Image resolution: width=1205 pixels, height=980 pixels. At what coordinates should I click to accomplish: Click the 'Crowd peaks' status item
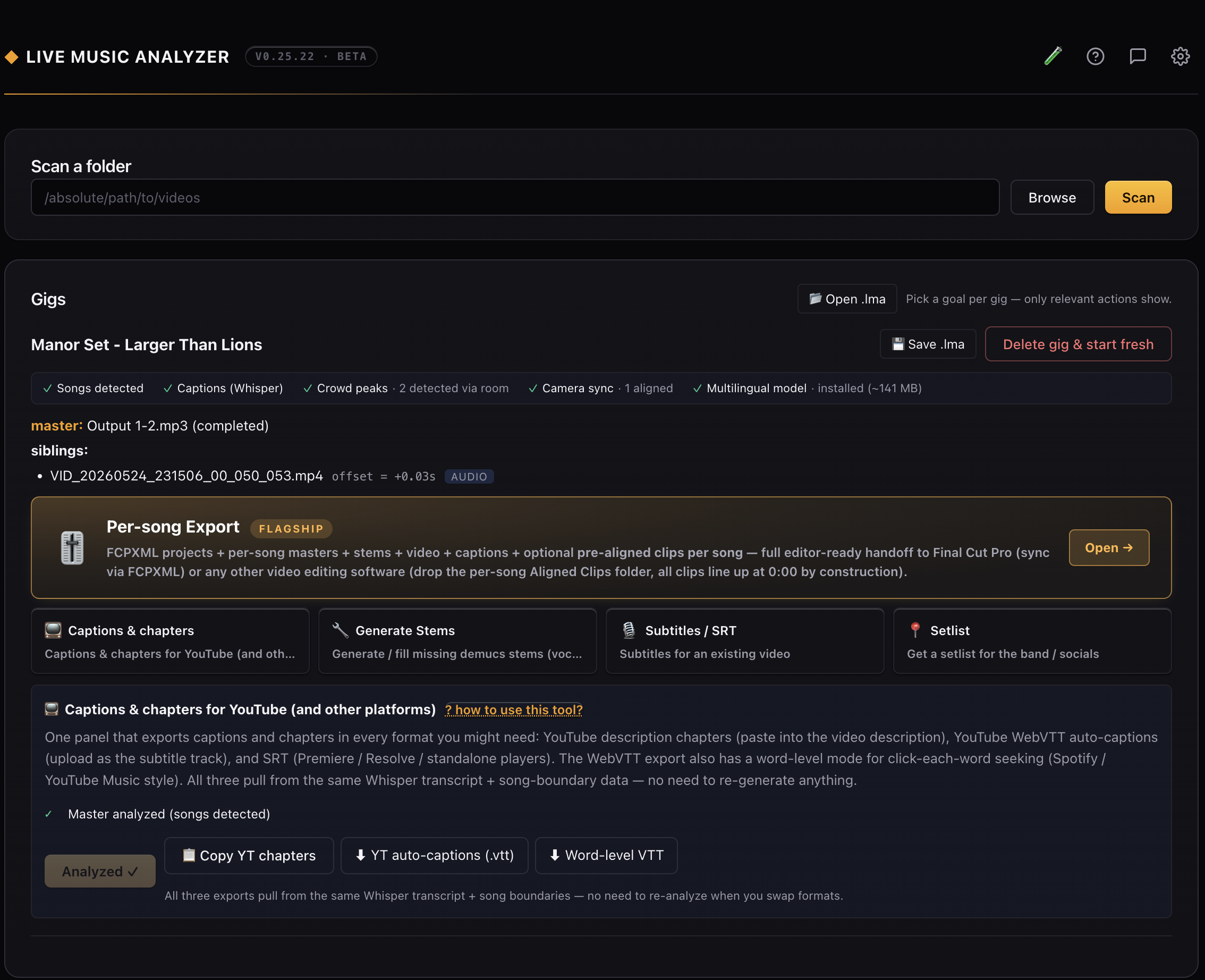click(406, 388)
